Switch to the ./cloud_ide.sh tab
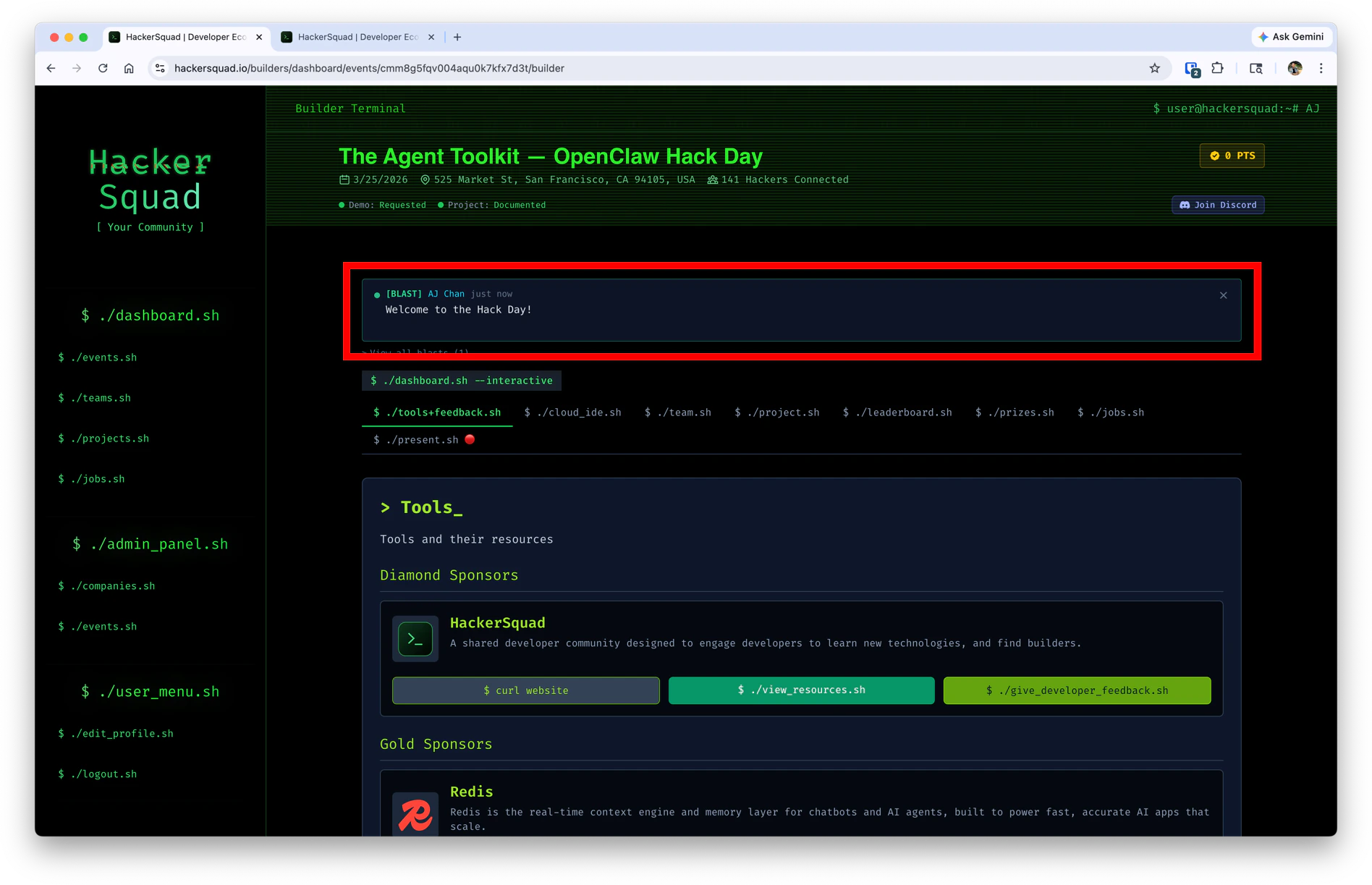The height and width of the screenshot is (885, 1372). click(572, 412)
